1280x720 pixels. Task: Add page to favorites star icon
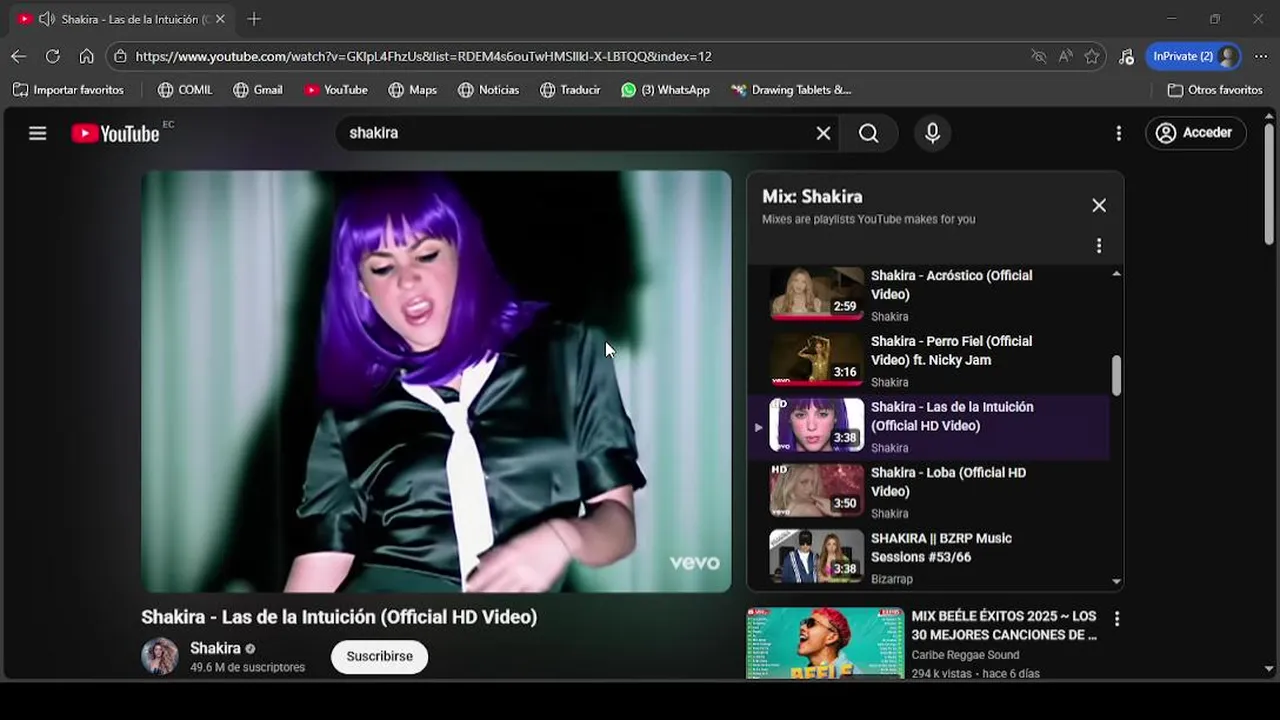1092,57
